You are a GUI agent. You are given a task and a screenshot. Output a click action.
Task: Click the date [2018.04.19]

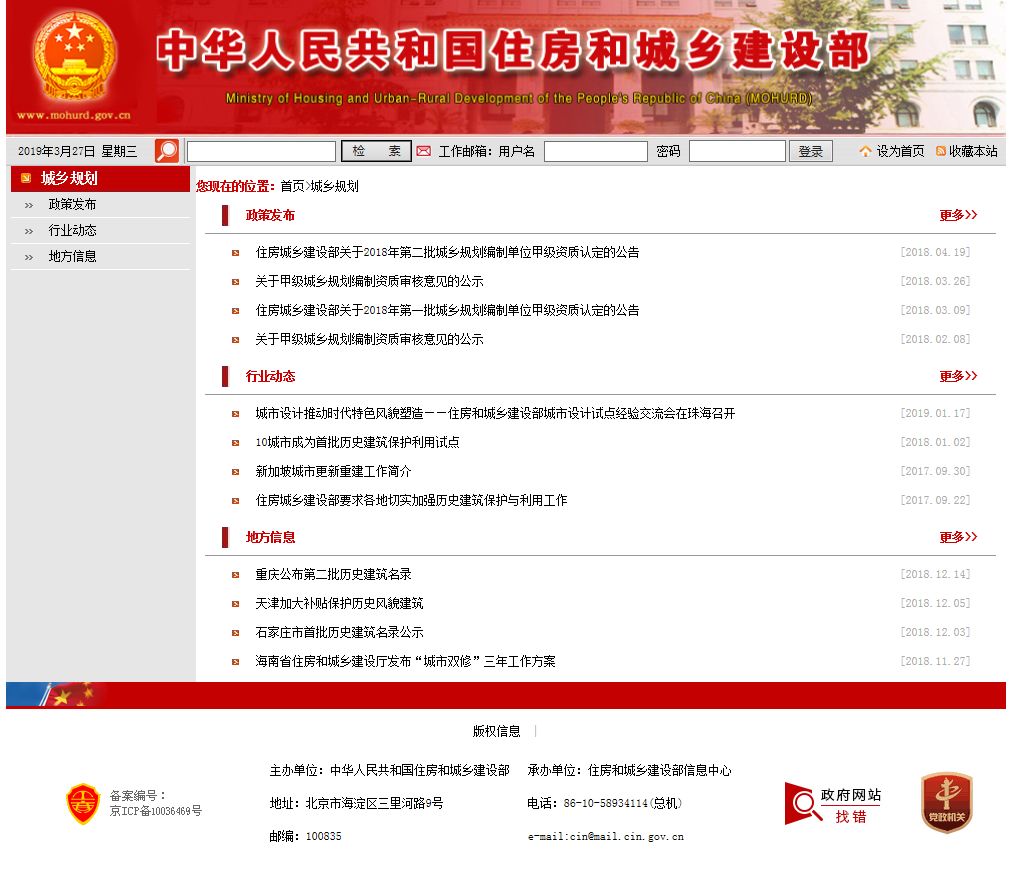coord(935,252)
